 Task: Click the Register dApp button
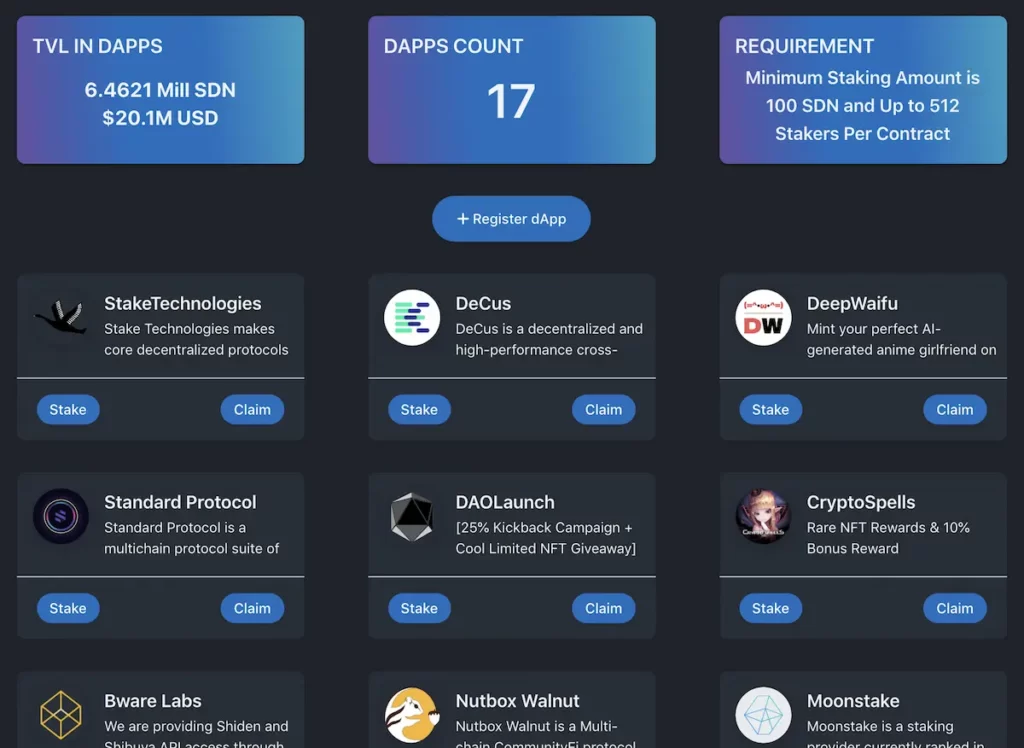pyautogui.click(x=511, y=219)
